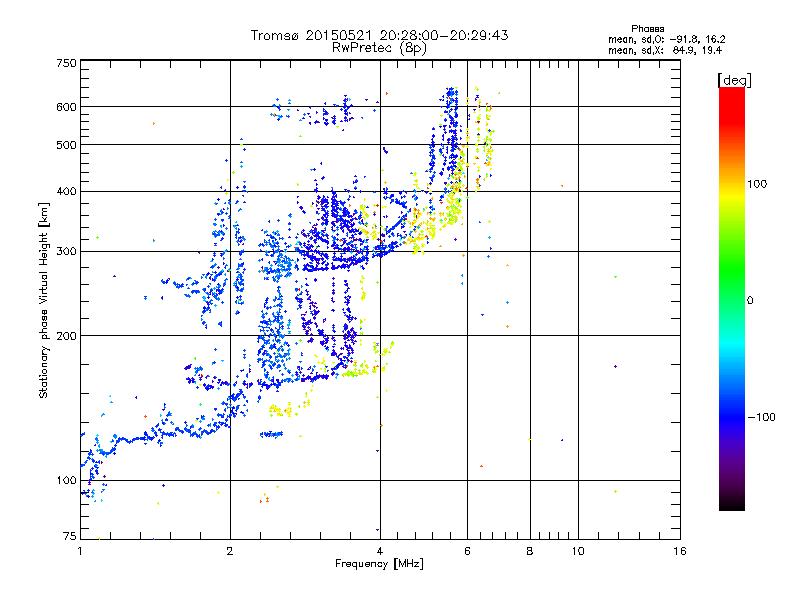Click the y-axis '100' tick label

click(66, 480)
